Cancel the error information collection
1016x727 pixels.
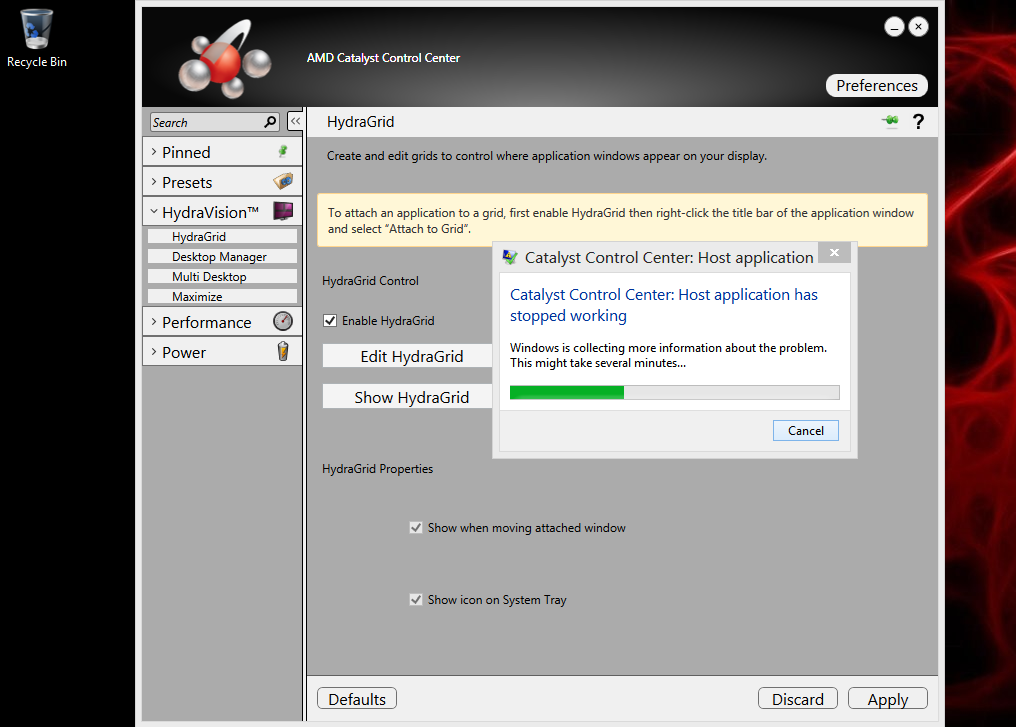(x=805, y=430)
